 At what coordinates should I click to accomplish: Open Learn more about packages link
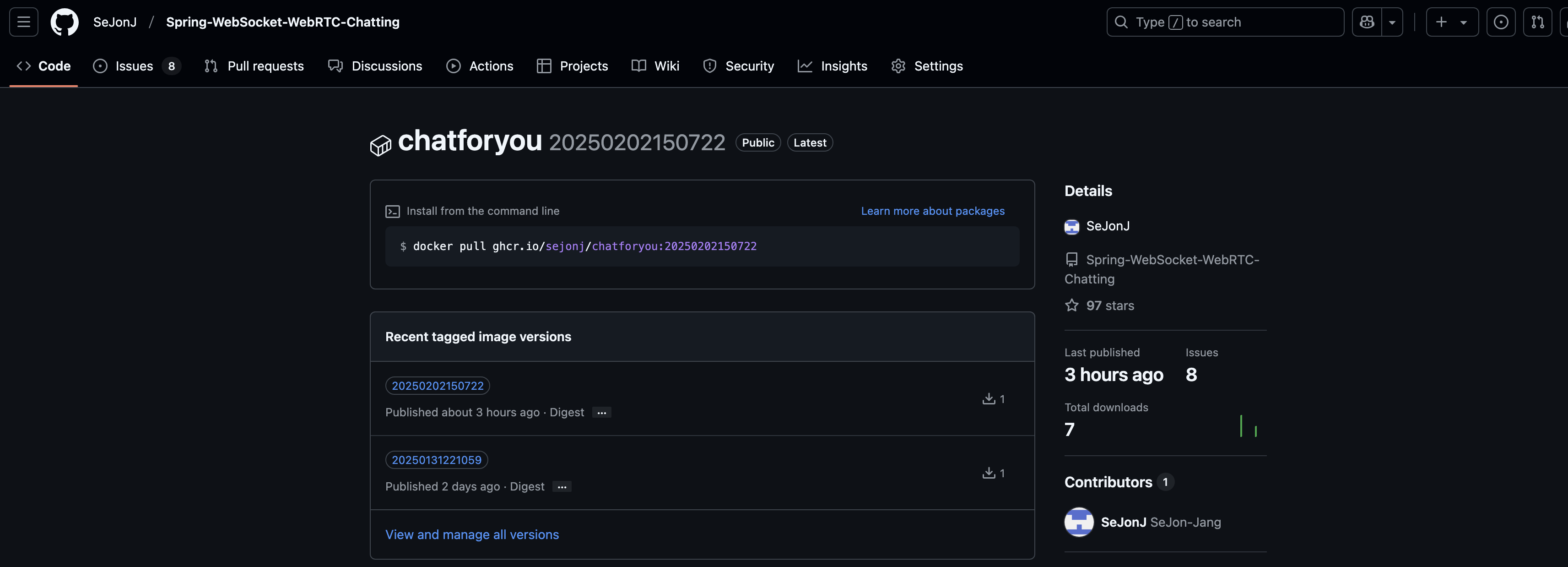(x=933, y=211)
